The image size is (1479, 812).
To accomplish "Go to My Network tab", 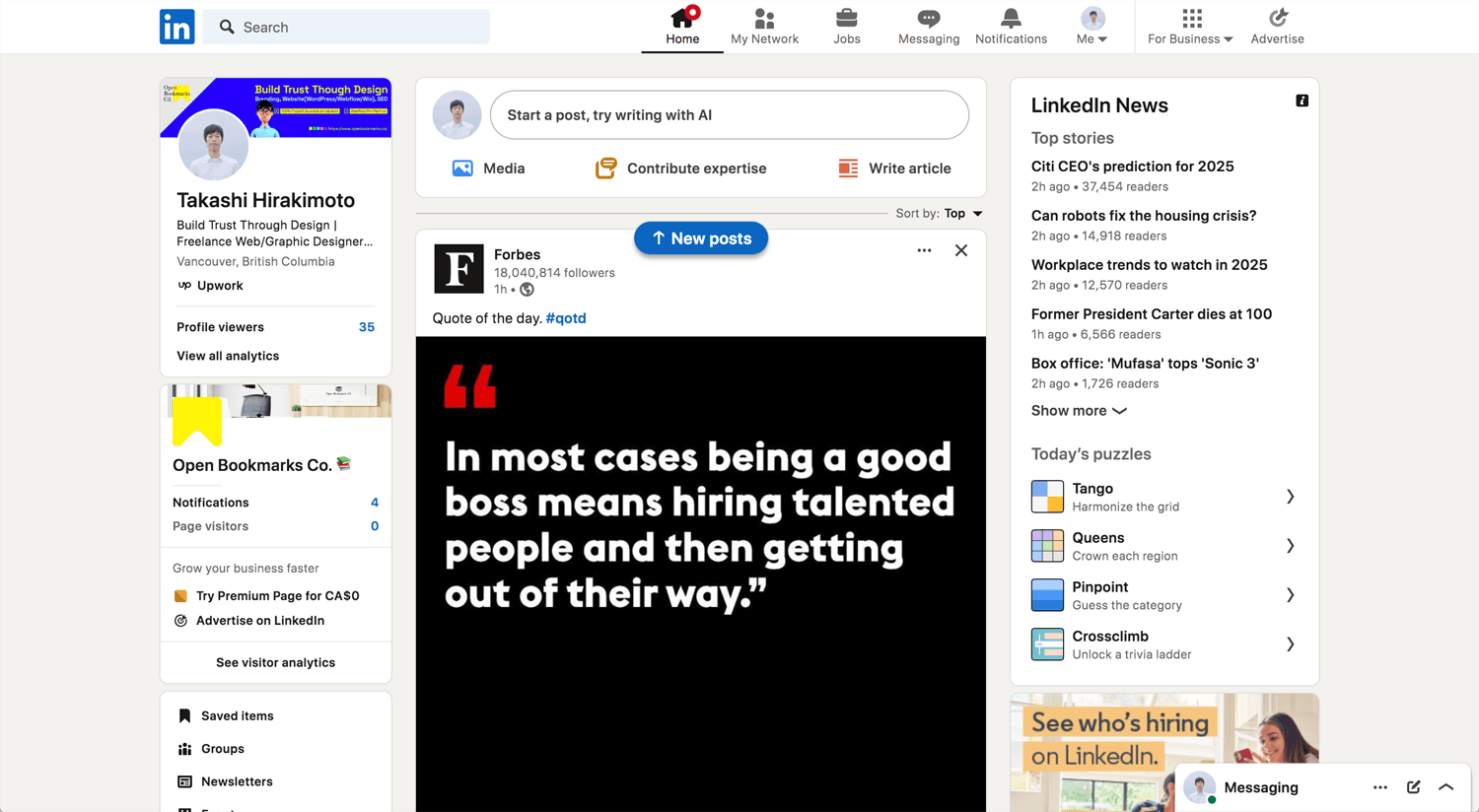I will pos(764,27).
